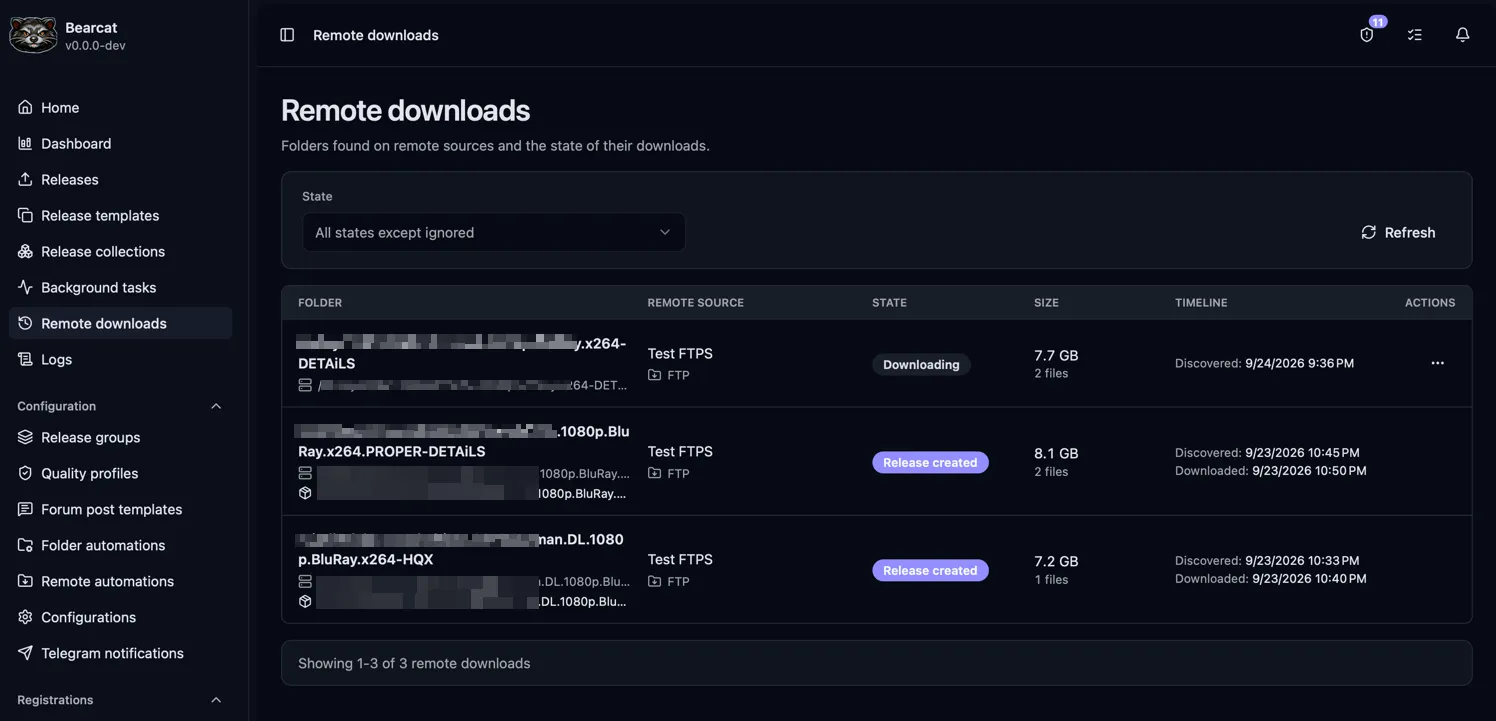
Task: Click server icon in the 7.2 GB row
Action: pos(305,581)
